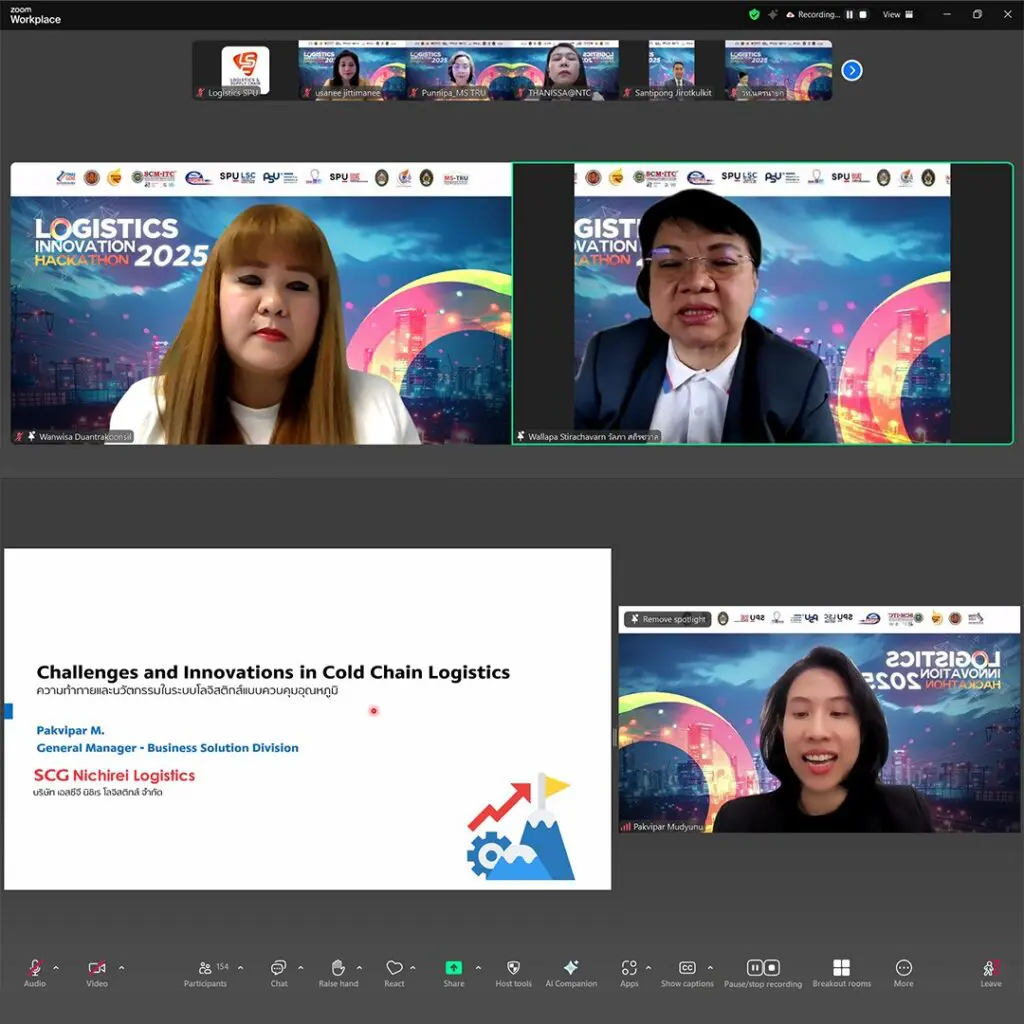Toggle Raise hand
1024x1024 pixels.
pyautogui.click(x=338, y=973)
